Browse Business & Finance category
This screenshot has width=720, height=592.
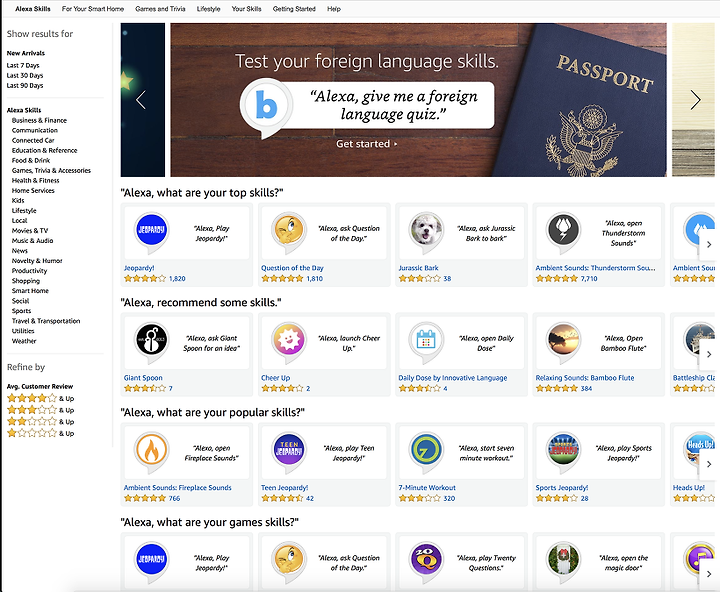pyautogui.click(x=39, y=120)
